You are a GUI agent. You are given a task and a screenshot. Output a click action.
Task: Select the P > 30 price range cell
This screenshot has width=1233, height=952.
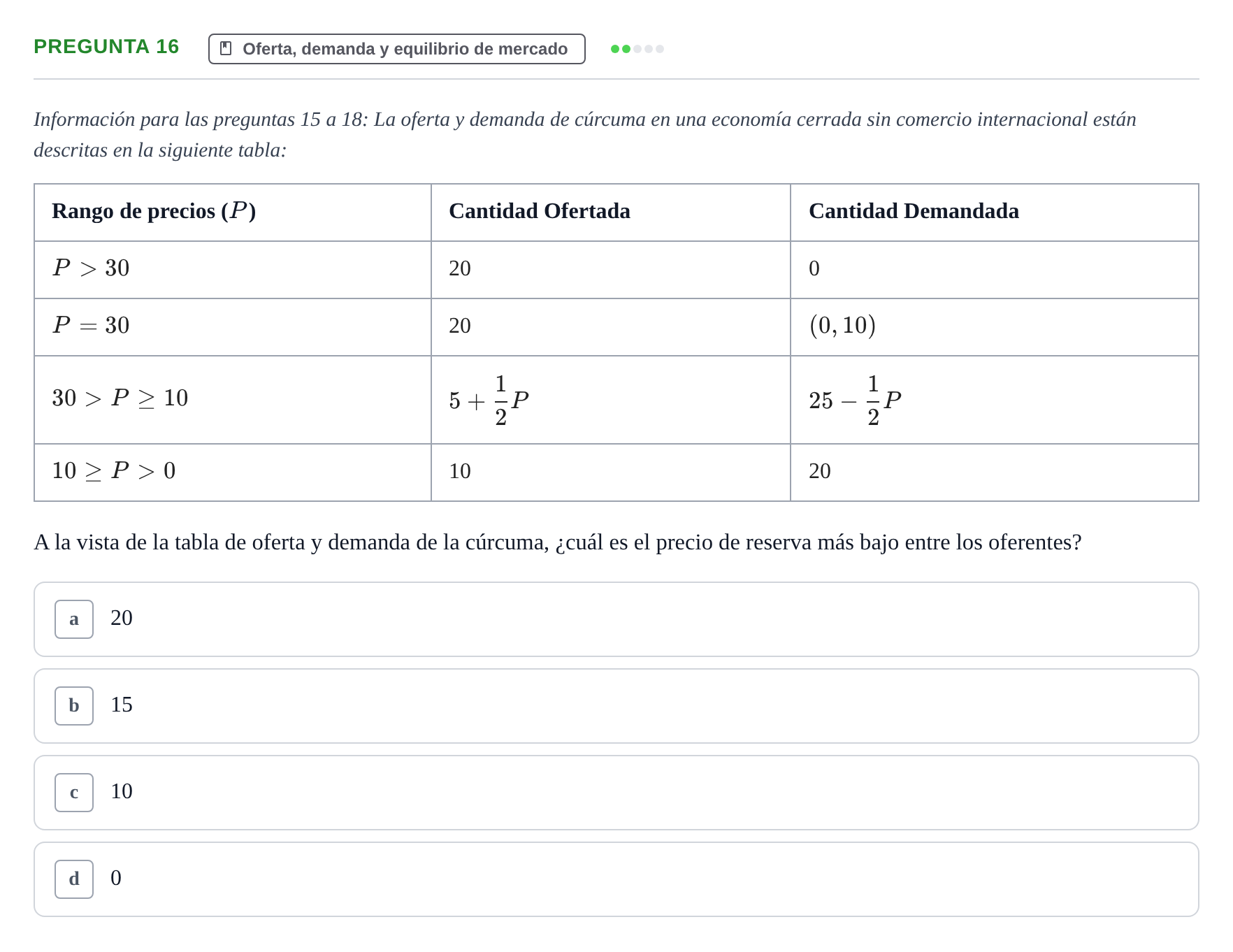[233, 270]
